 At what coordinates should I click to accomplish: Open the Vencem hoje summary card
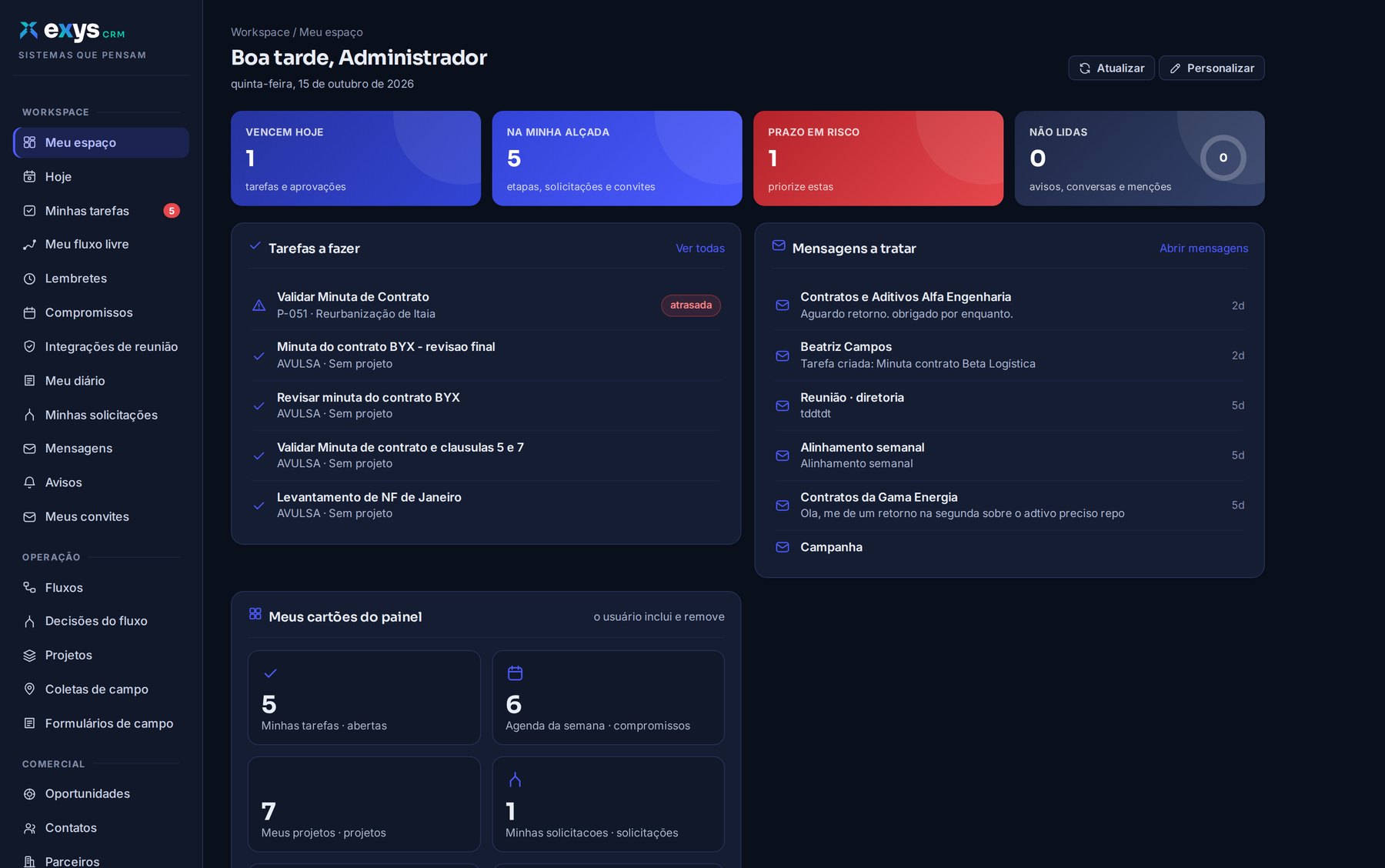[355, 159]
